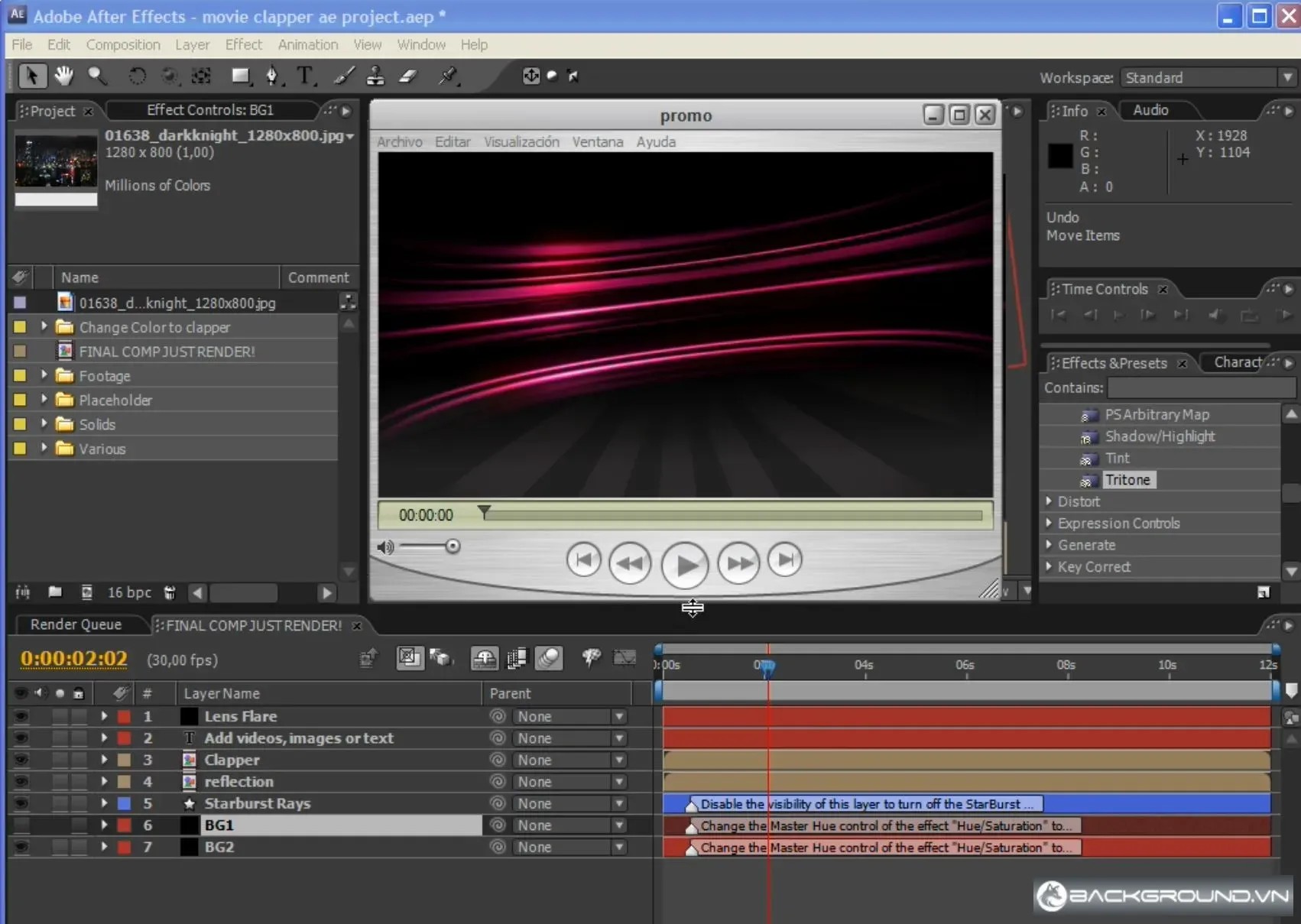Click the Effects & Presets Contains search field

click(1200, 387)
